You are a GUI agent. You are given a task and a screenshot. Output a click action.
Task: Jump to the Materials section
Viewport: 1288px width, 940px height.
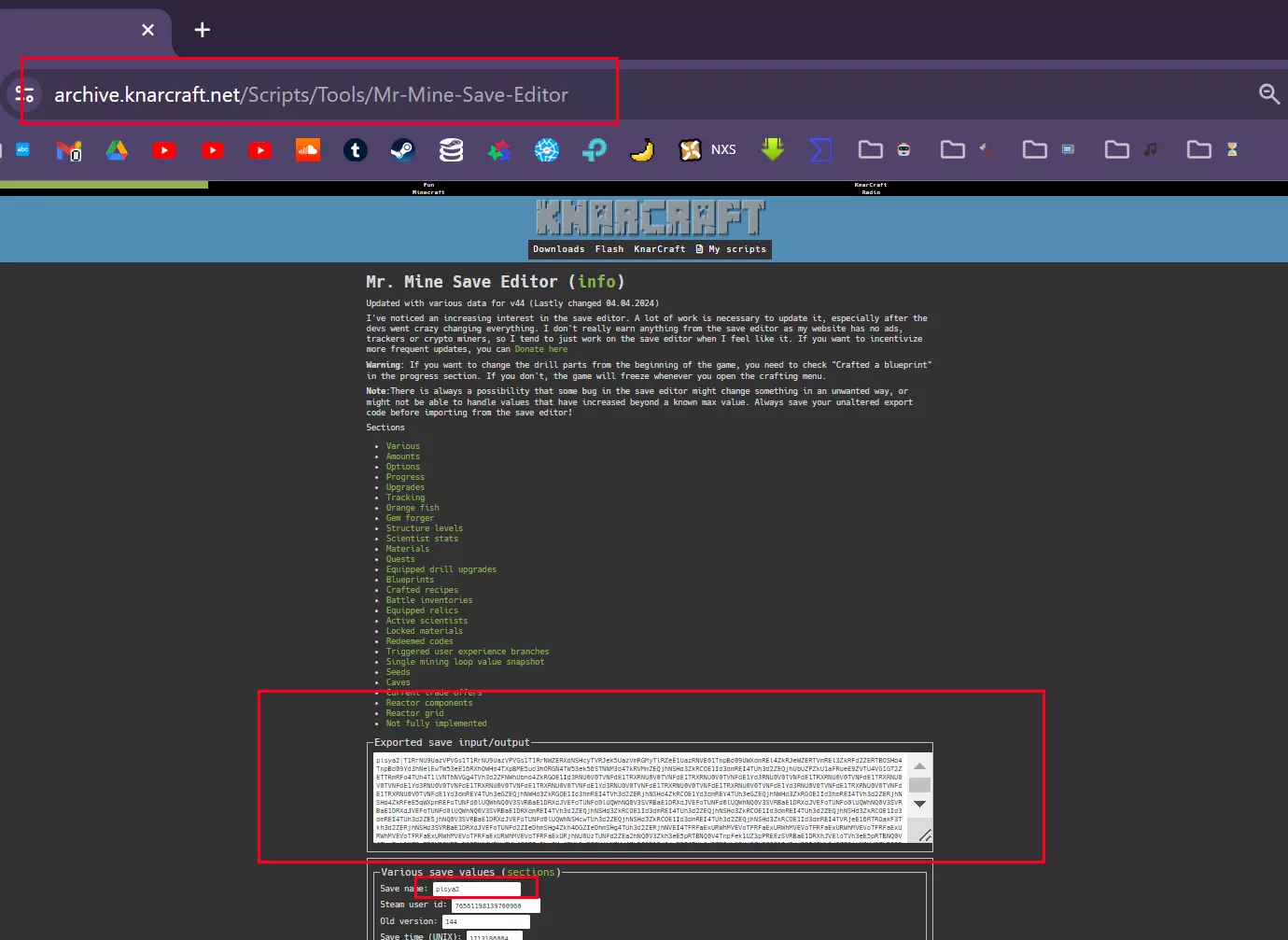point(408,549)
